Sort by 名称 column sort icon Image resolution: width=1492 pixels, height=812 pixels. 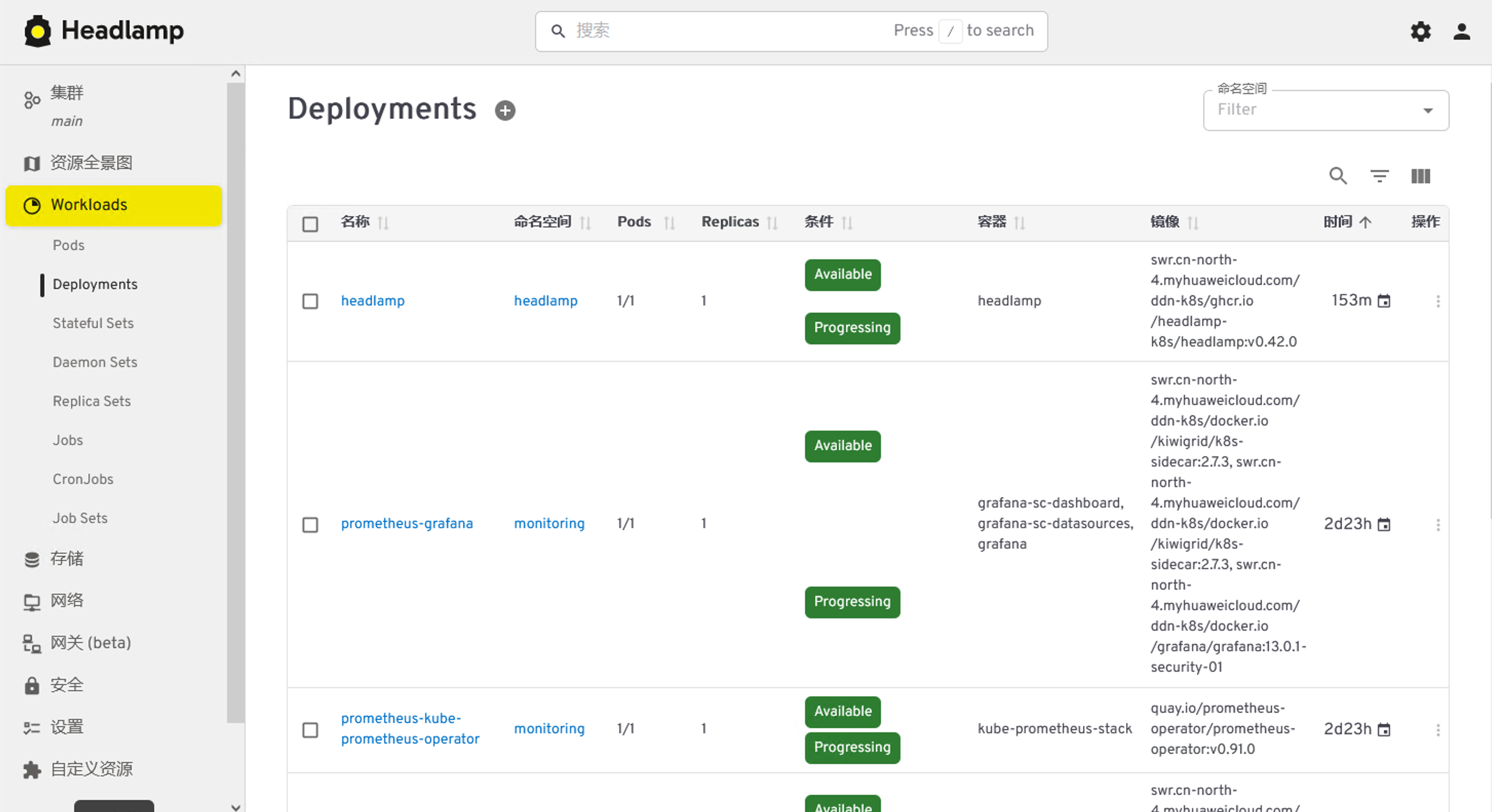(x=383, y=222)
